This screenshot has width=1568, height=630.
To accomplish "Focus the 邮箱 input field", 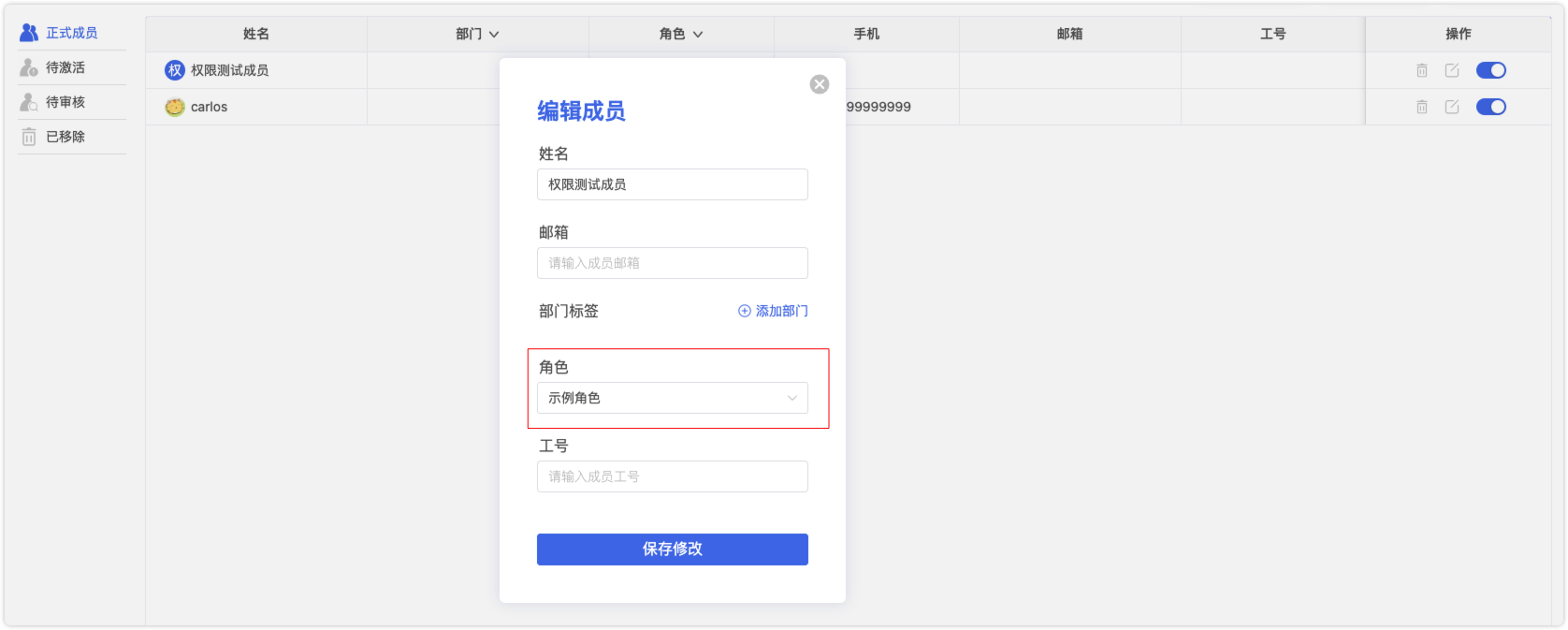I will [x=673, y=263].
